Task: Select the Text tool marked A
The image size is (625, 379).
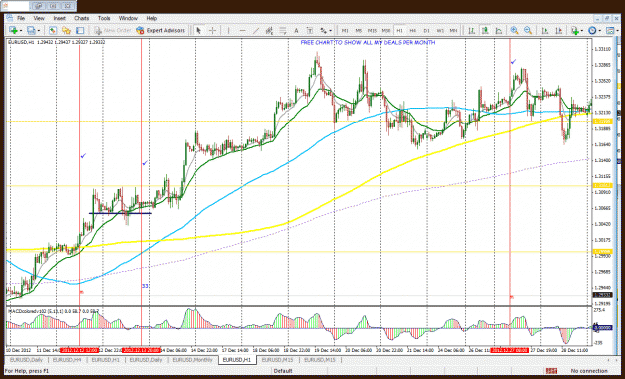Action: coord(296,30)
